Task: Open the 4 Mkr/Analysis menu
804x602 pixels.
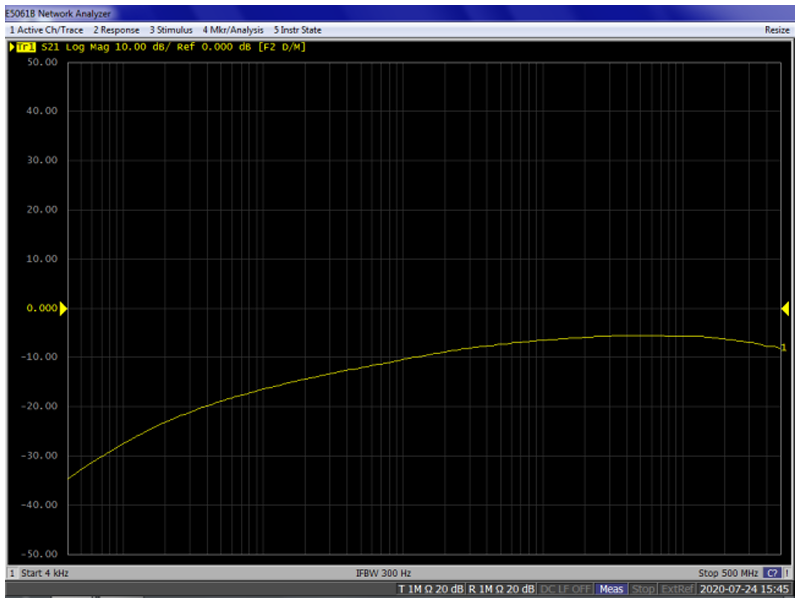Action: point(234,30)
